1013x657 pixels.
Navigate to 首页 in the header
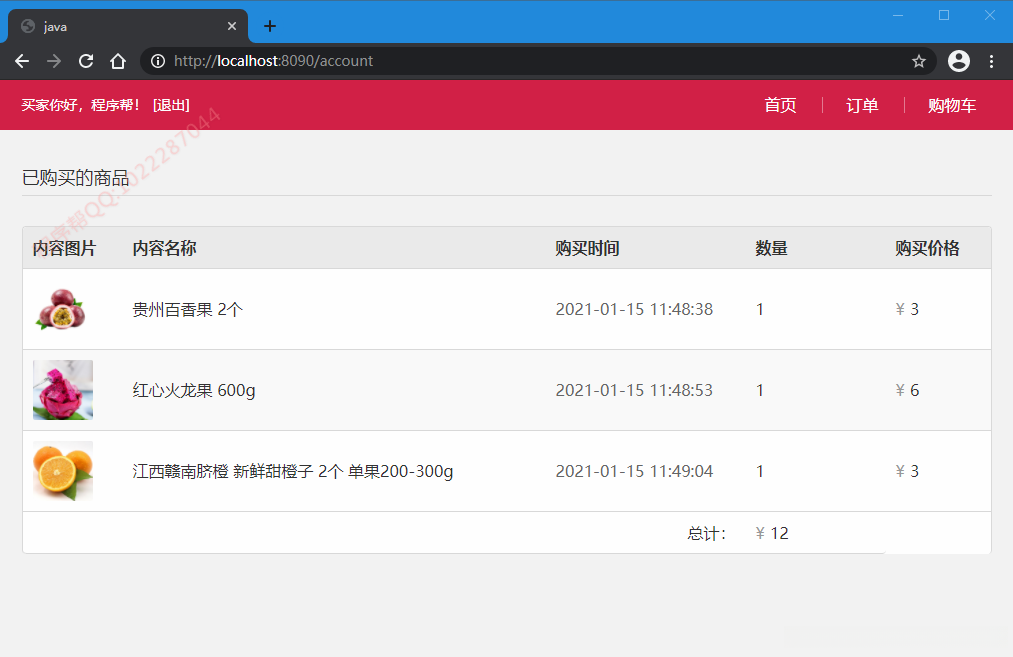pyautogui.click(x=780, y=105)
